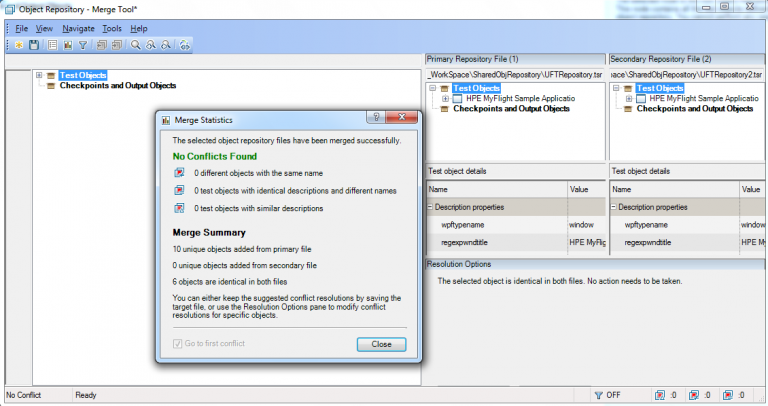Screen dimensions: 768x406
Task: Open the File menu
Action: pos(21,28)
